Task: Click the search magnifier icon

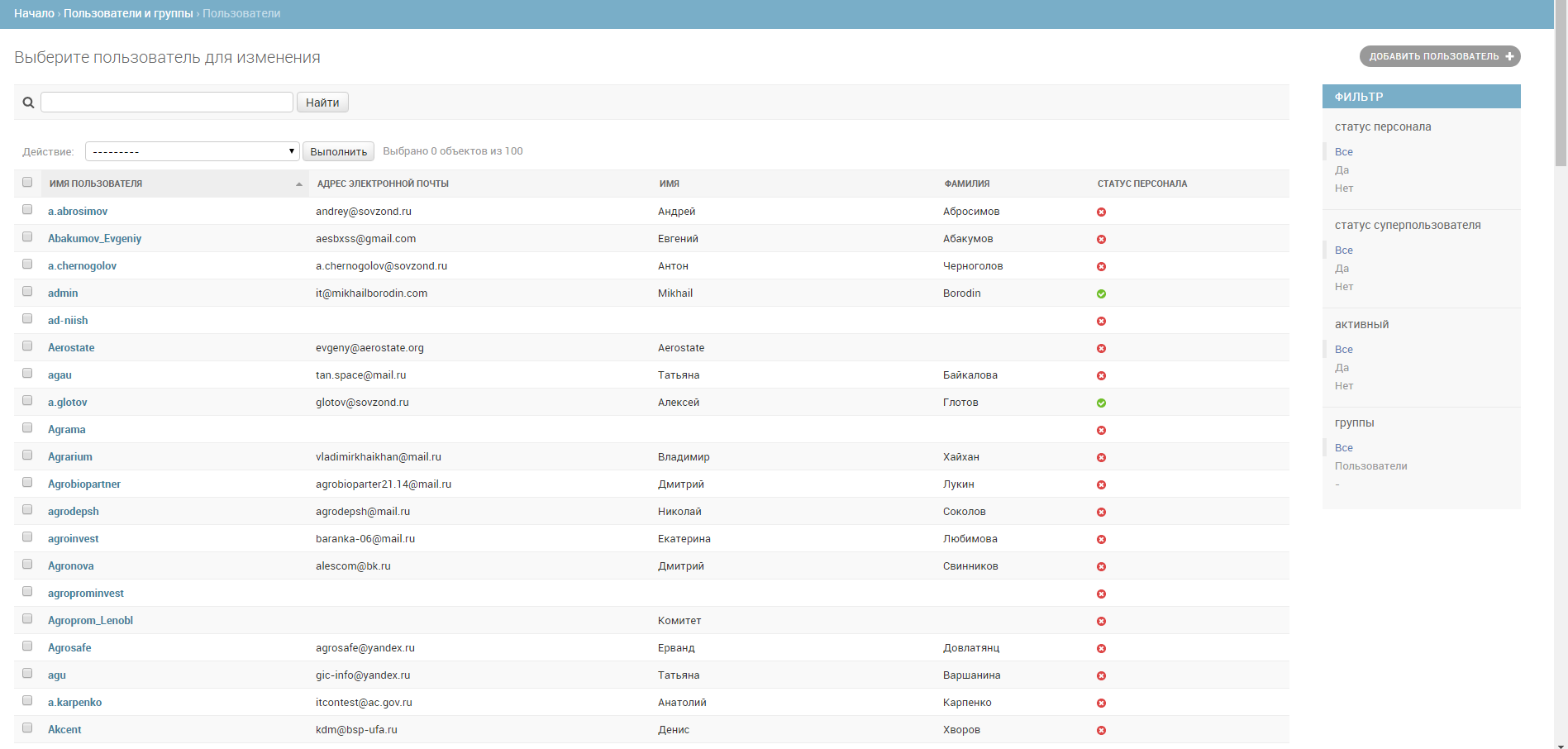Action: click(x=28, y=103)
